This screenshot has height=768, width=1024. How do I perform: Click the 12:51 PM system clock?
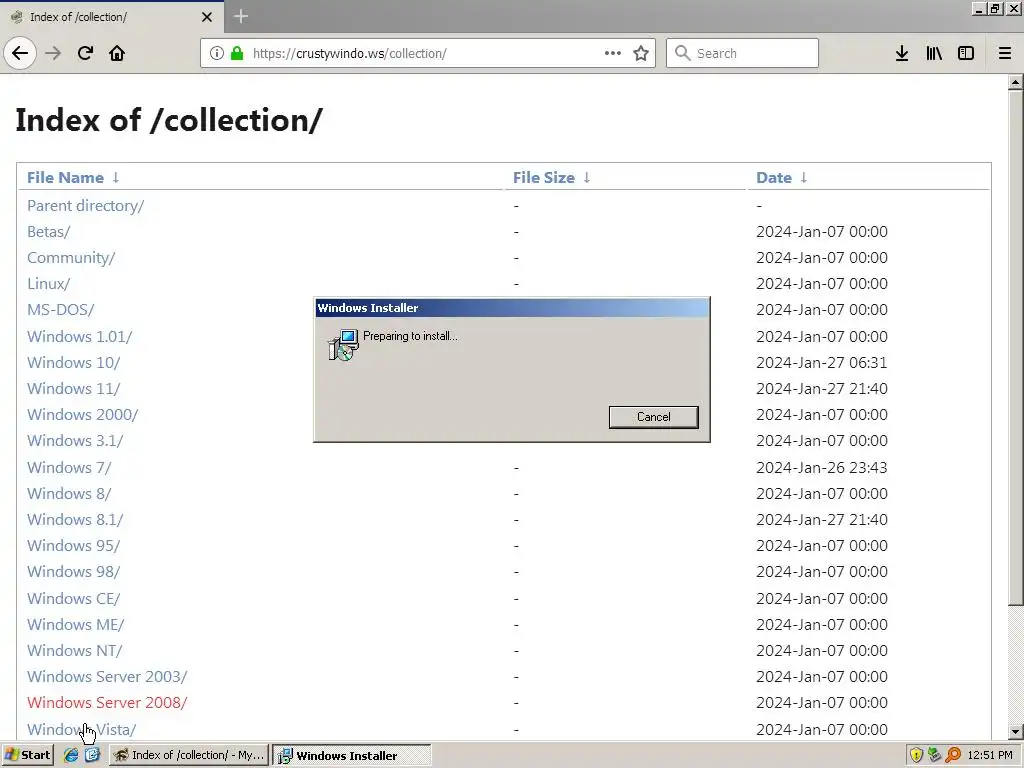tap(990, 756)
